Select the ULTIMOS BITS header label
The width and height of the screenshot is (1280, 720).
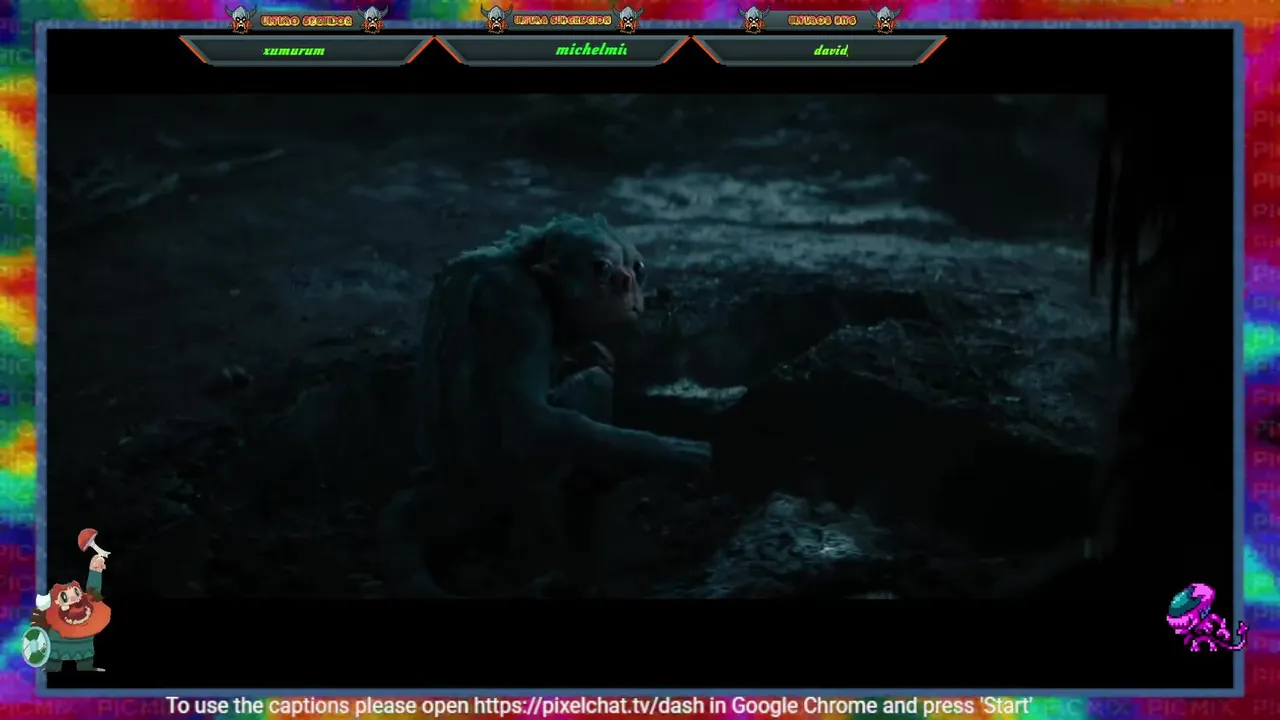(x=822, y=21)
